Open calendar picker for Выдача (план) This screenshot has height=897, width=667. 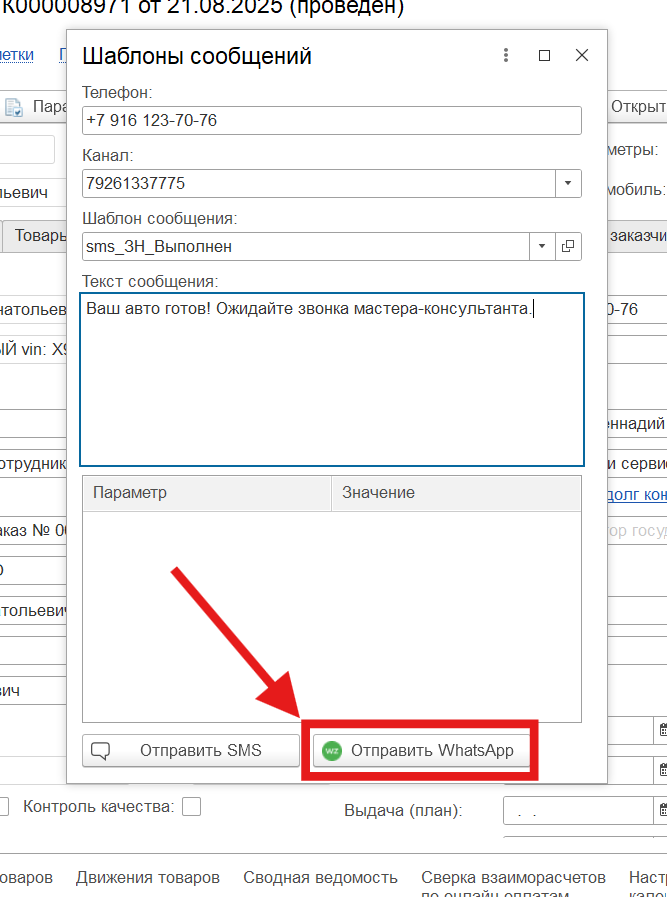click(x=661, y=810)
